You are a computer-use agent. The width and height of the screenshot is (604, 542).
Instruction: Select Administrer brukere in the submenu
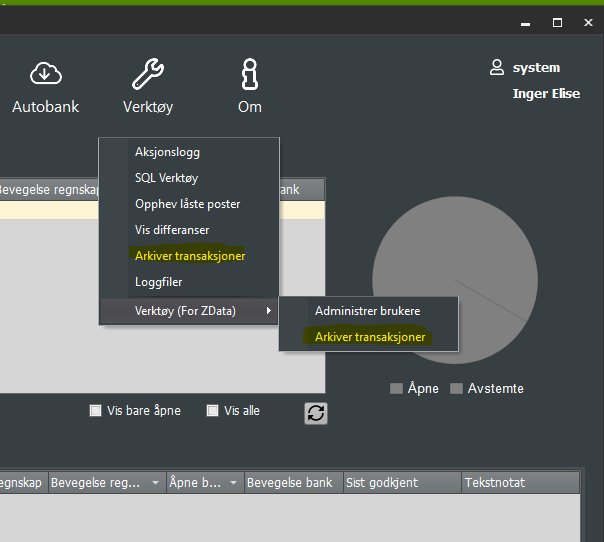click(x=367, y=311)
